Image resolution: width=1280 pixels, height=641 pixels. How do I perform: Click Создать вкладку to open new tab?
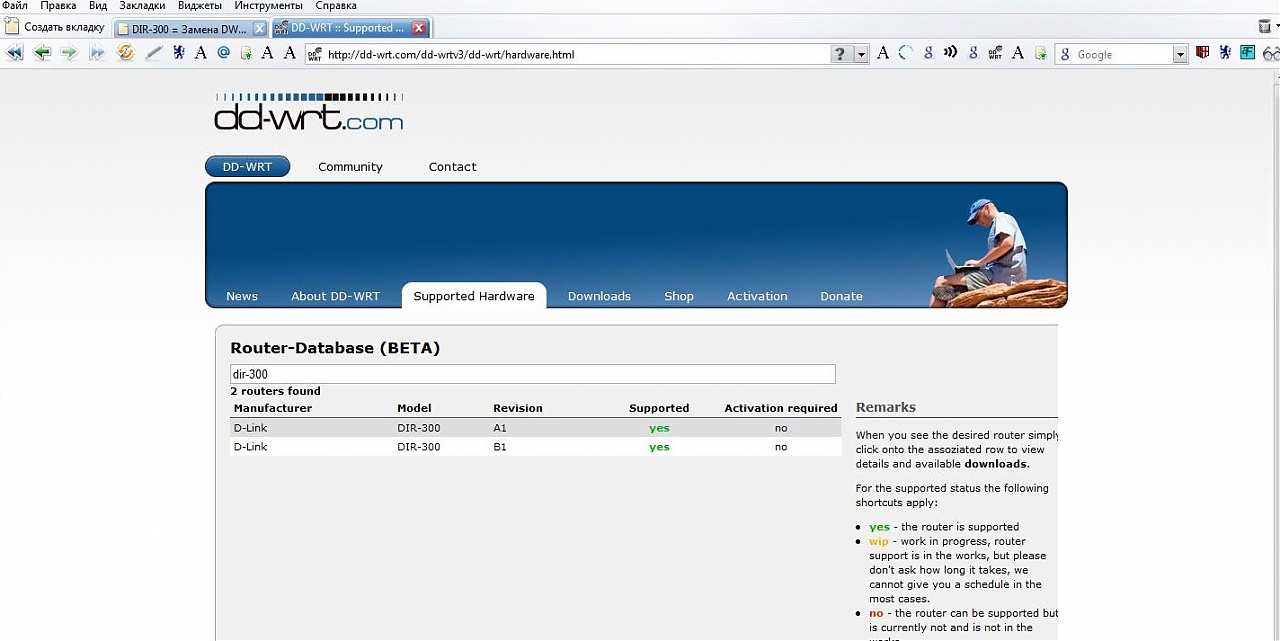click(x=55, y=27)
